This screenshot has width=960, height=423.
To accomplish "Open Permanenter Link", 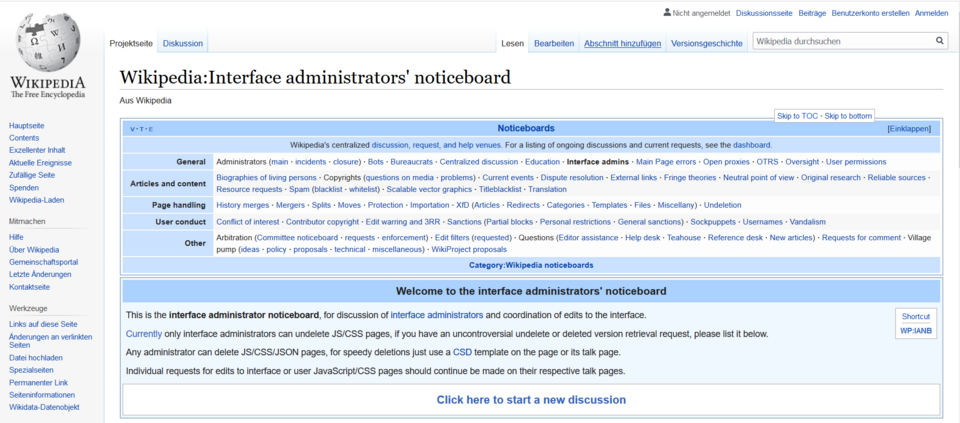I will (39, 383).
